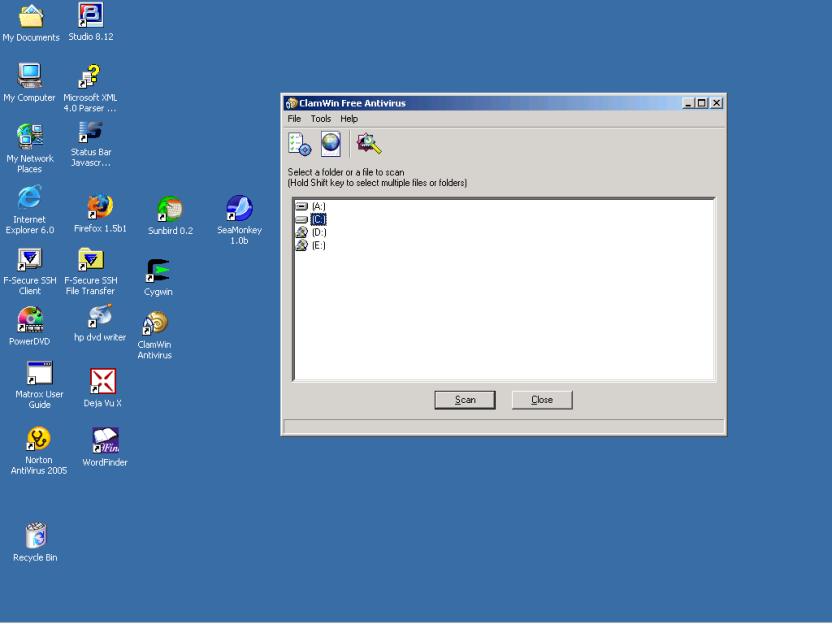This screenshot has width=832, height=624.
Task: Select F-Secure SSH Client shortcut
Action: 30,272
